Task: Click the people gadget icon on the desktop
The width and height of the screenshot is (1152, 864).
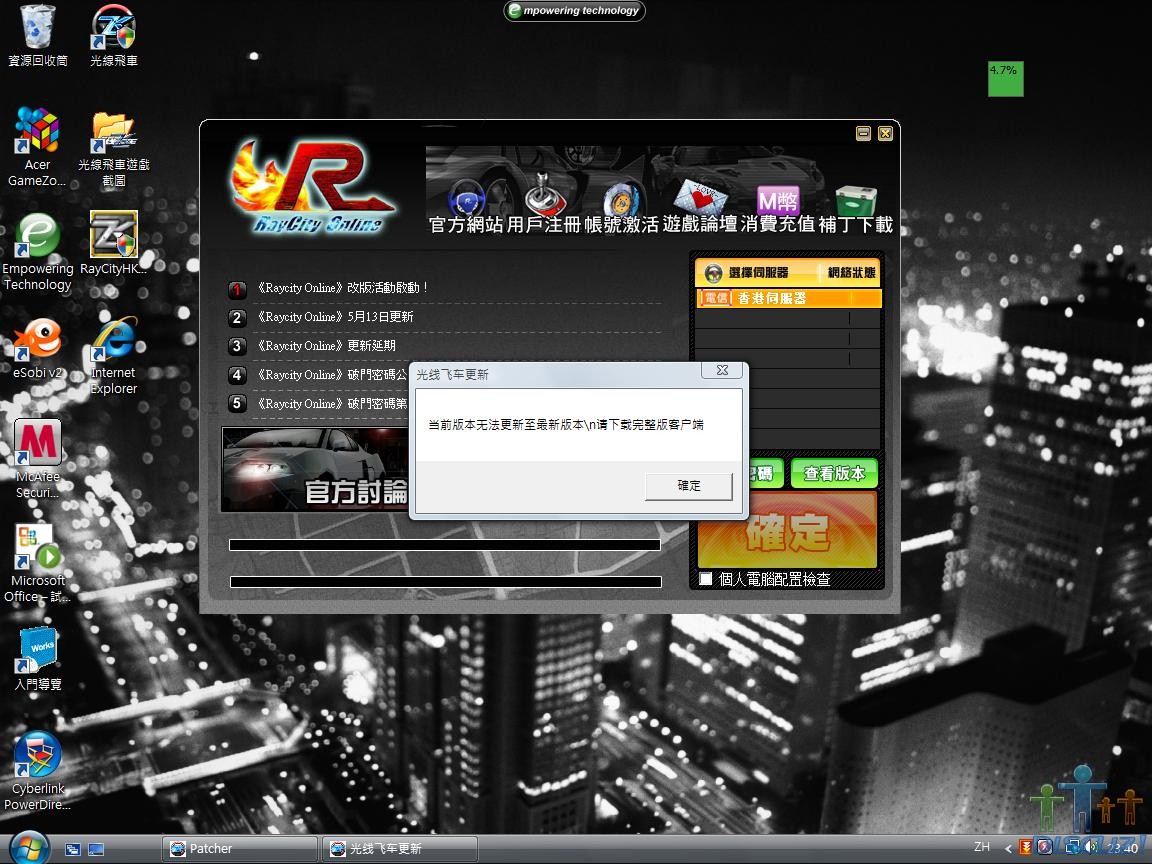Action: [1087, 799]
